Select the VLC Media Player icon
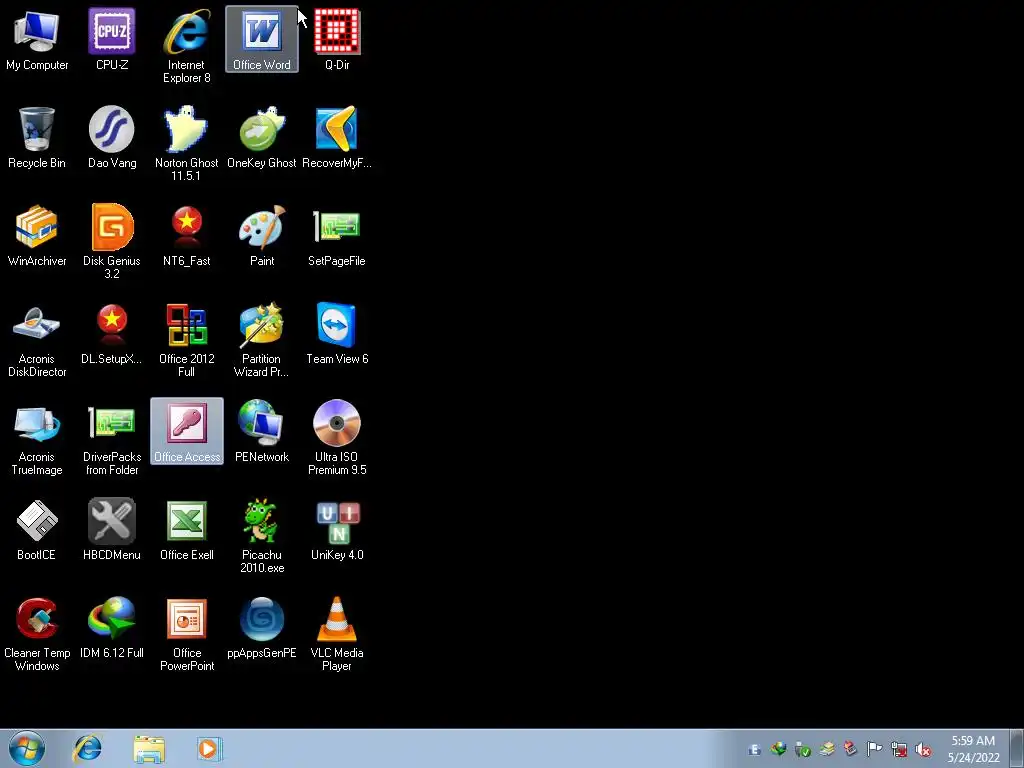The height and width of the screenshot is (768, 1024). click(x=337, y=633)
